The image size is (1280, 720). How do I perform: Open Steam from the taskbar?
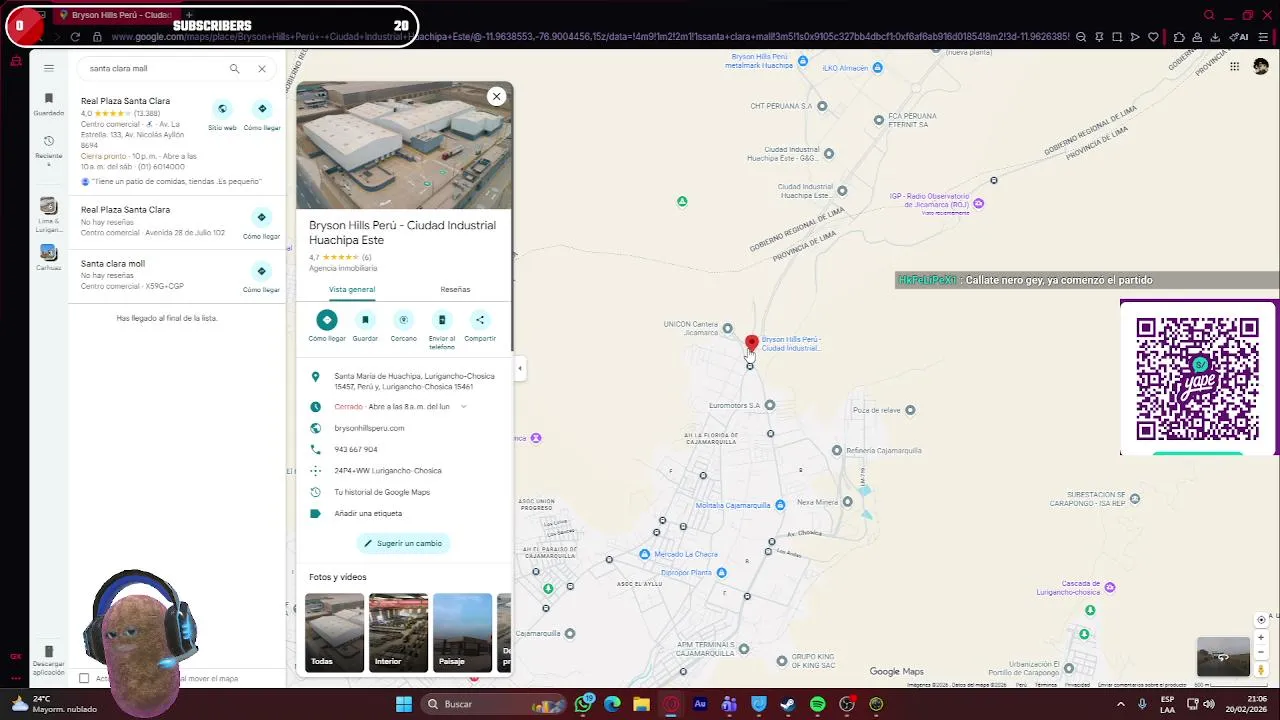pos(788,704)
